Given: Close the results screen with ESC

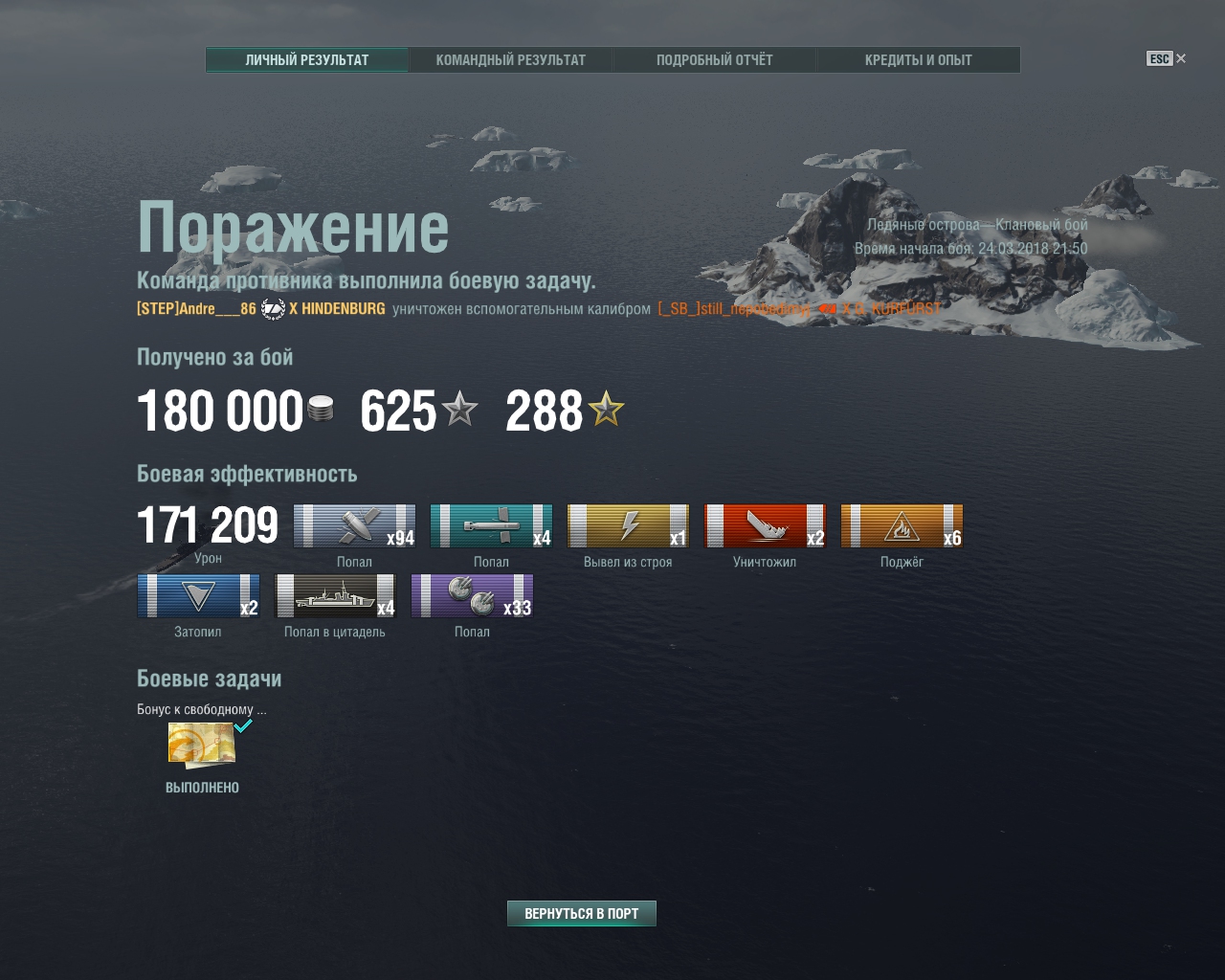Looking at the screenshot, I should click(1166, 58).
